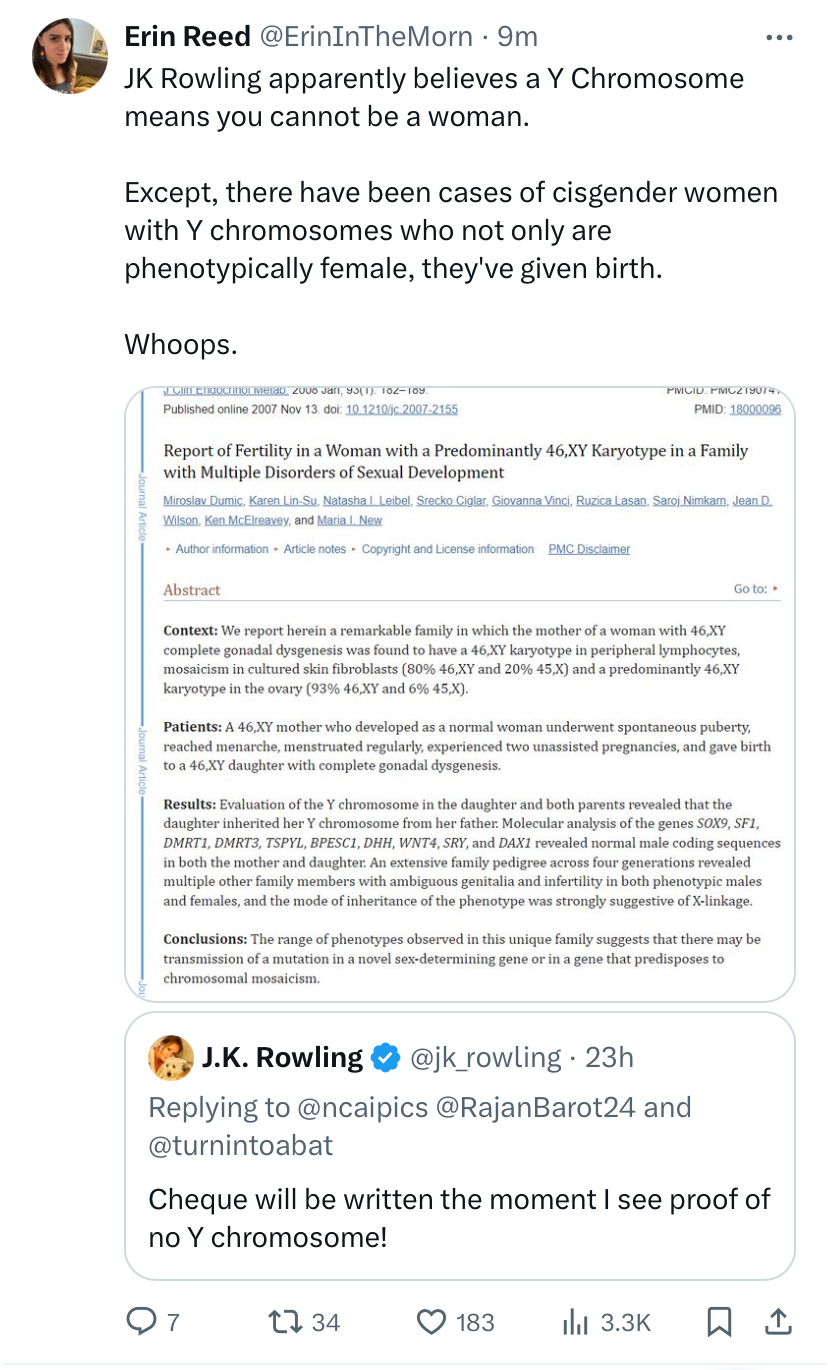Click J.K. Rowling's blue verified badge
This screenshot has height=1370, width=828.
click(386, 1057)
